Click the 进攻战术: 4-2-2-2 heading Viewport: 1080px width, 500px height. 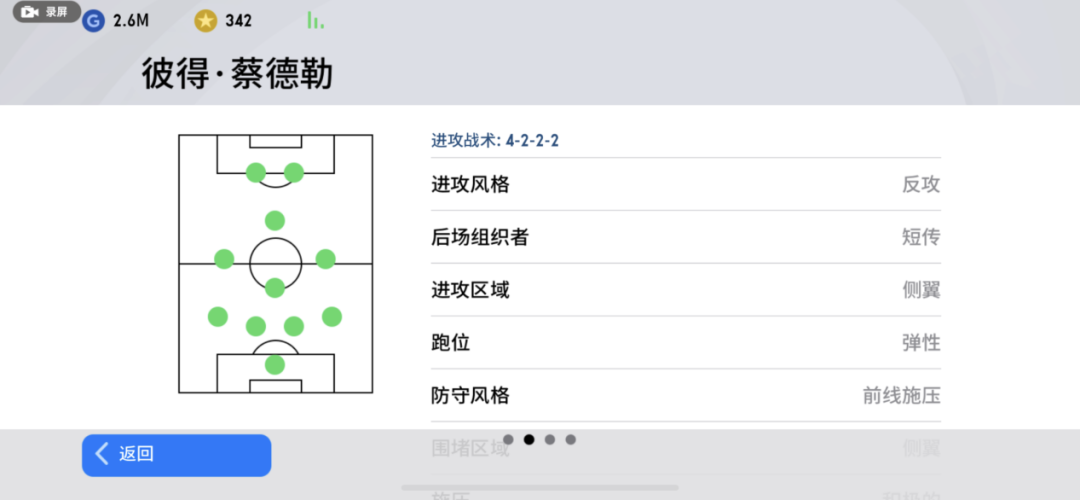point(495,141)
